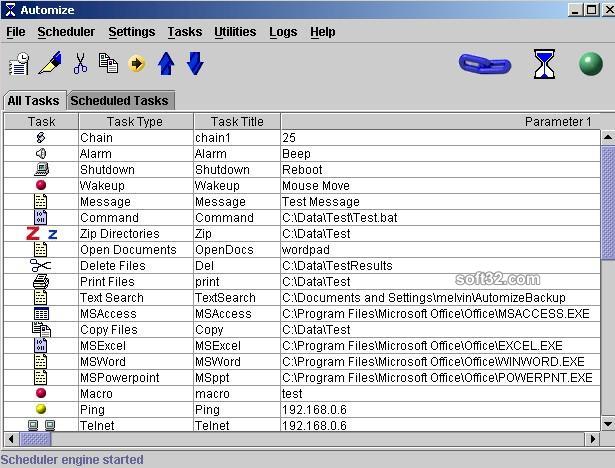Image resolution: width=615 pixels, height=468 pixels.
Task: Click the green sphere status icon
Action: coord(591,64)
